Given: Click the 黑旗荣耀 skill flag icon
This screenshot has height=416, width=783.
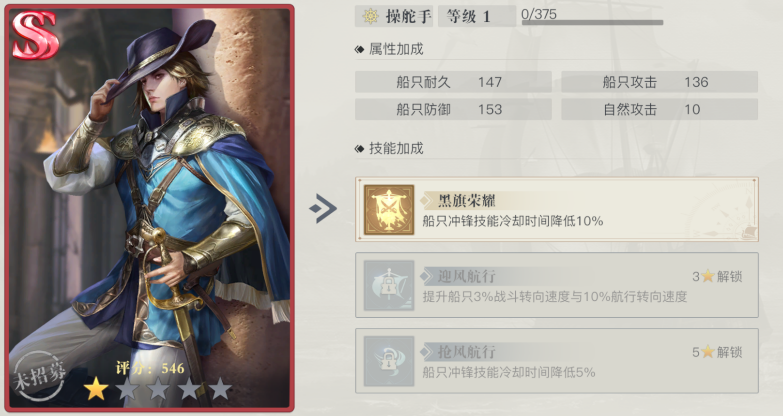Looking at the screenshot, I should click(x=389, y=210).
